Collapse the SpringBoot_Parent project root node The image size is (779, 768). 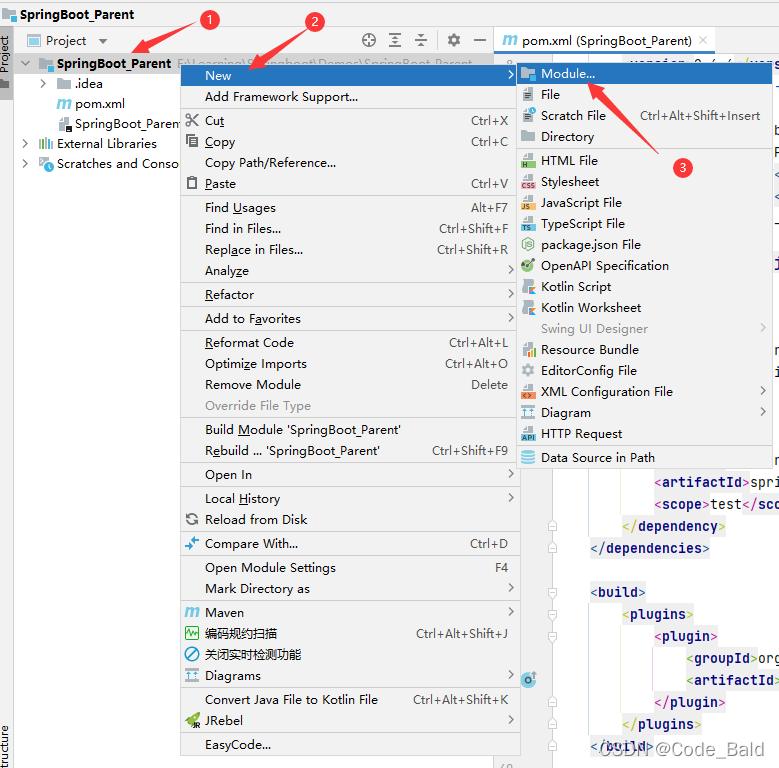tap(26, 64)
